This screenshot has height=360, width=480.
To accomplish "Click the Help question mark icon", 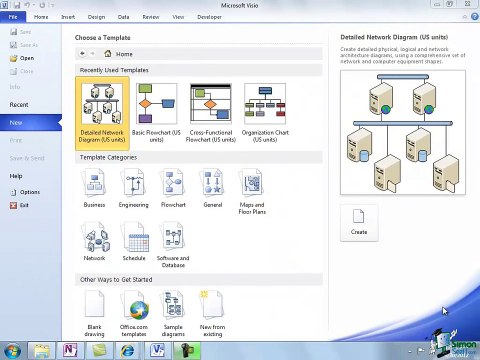I will coord(475,17).
